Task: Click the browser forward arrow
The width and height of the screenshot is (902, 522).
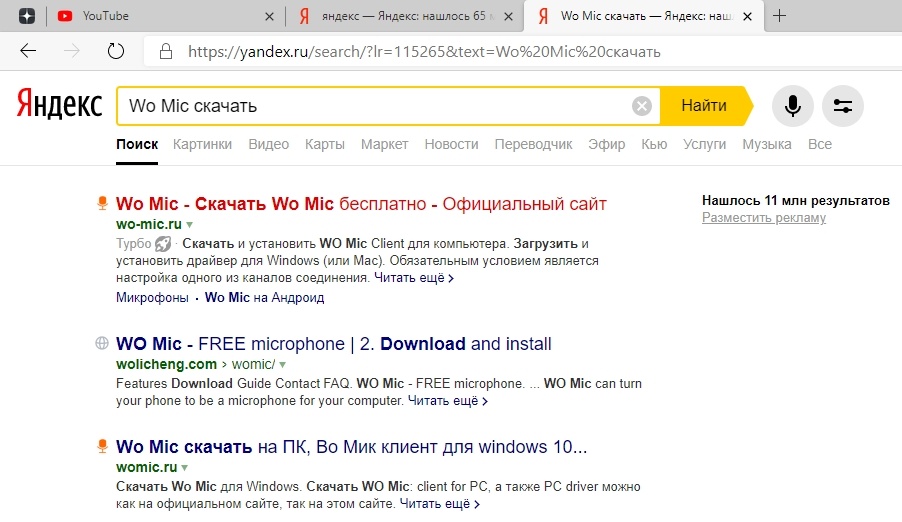Action: 71,51
